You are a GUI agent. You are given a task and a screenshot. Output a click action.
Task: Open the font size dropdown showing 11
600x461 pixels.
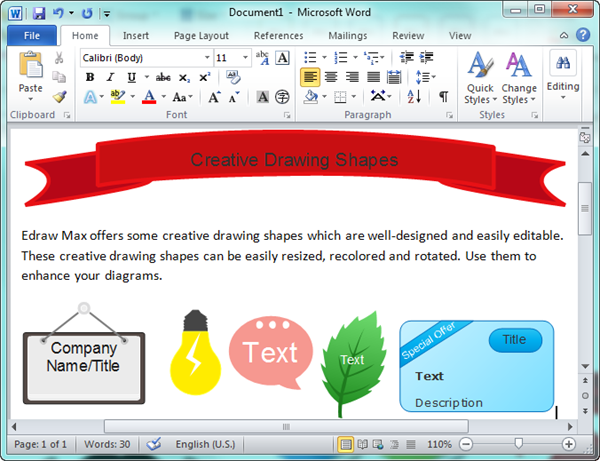point(232,58)
